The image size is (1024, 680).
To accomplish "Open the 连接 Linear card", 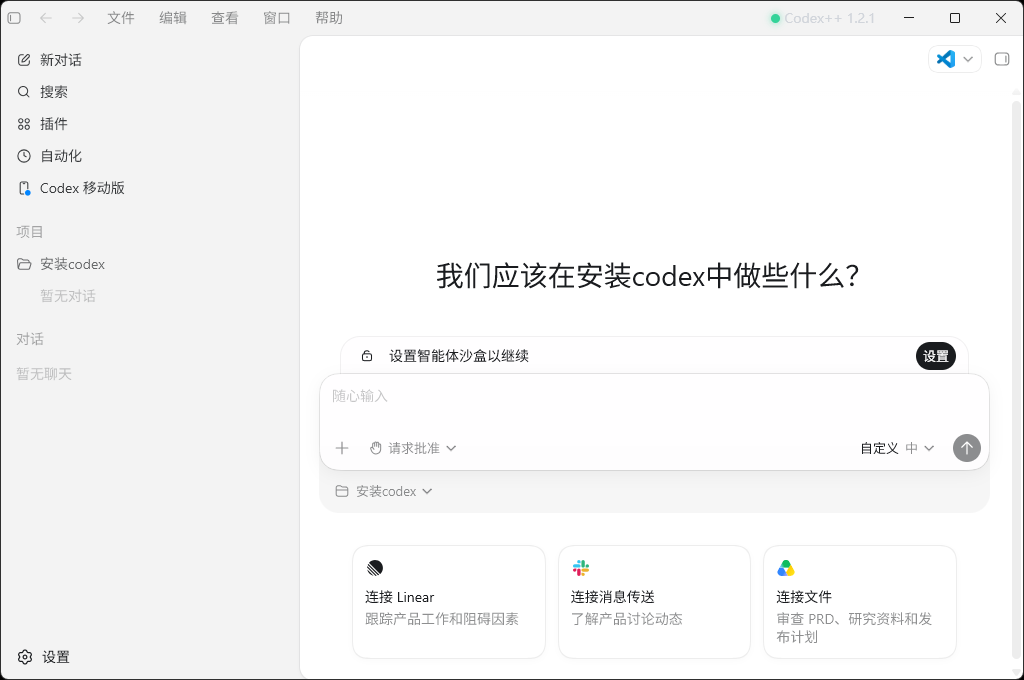I will [x=449, y=602].
